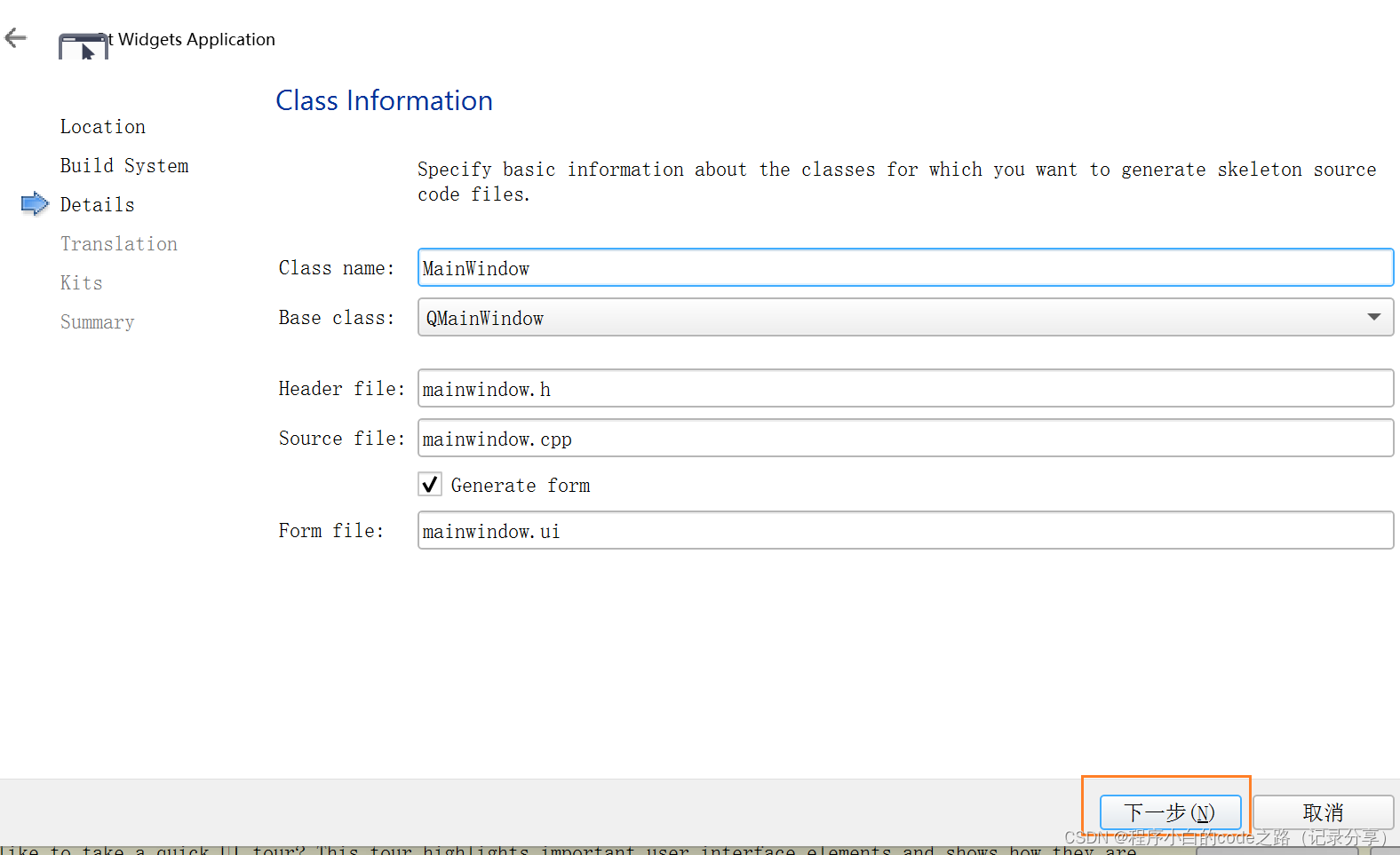
Task: Click the Header file label
Action: (x=342, y=389)
